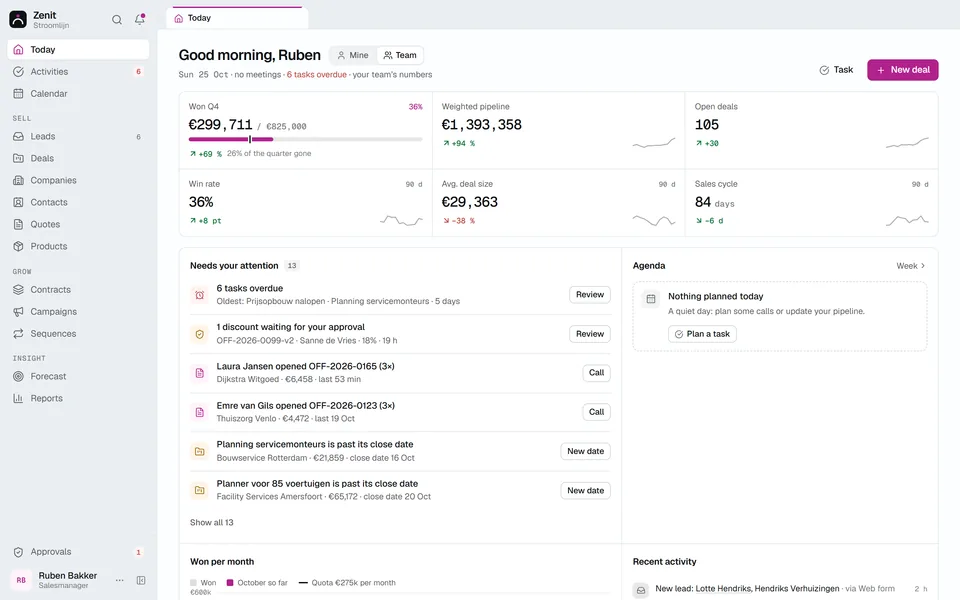
Task: Click the Open deals sparkline chart
Action: 907,143
